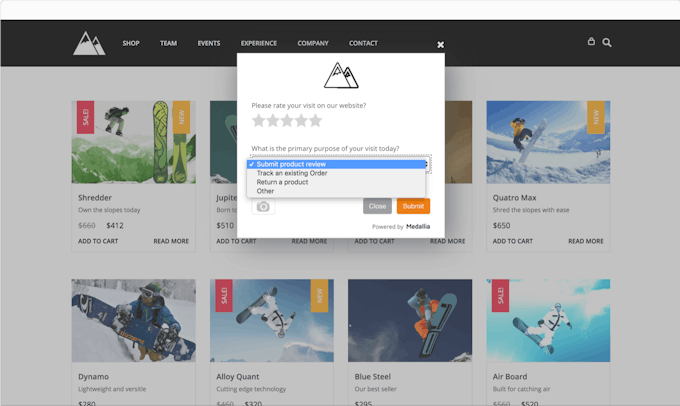Click the SALE! badge on Air Board

coord(500,295)
